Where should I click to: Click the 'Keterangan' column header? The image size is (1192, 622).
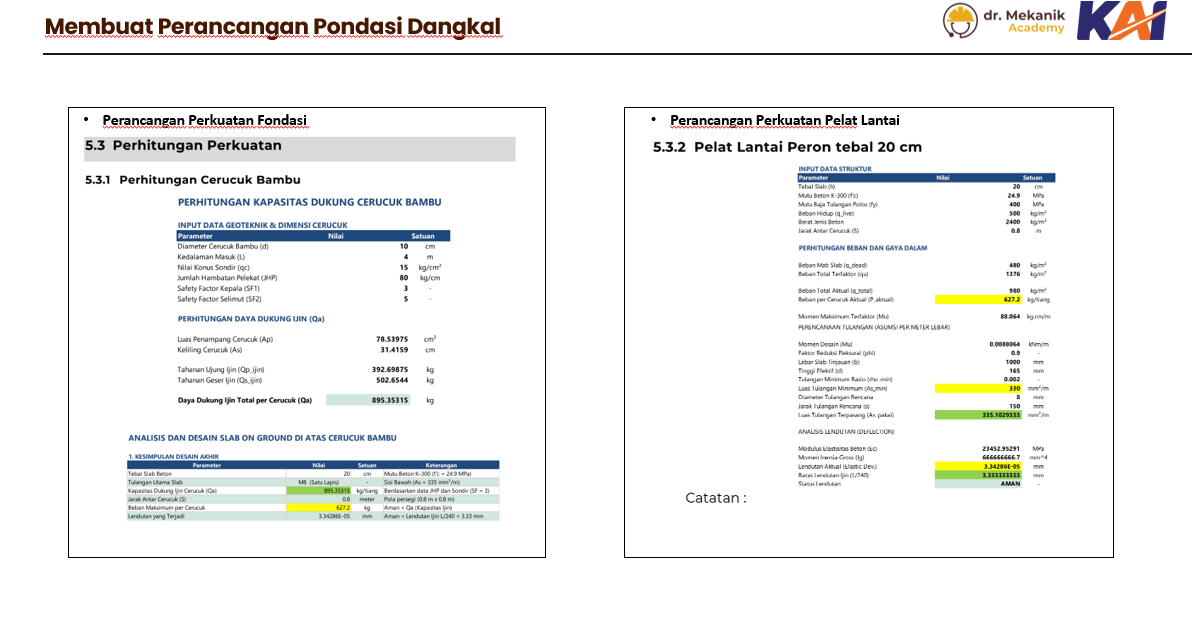pyautogui.click(x=441, y=465)
